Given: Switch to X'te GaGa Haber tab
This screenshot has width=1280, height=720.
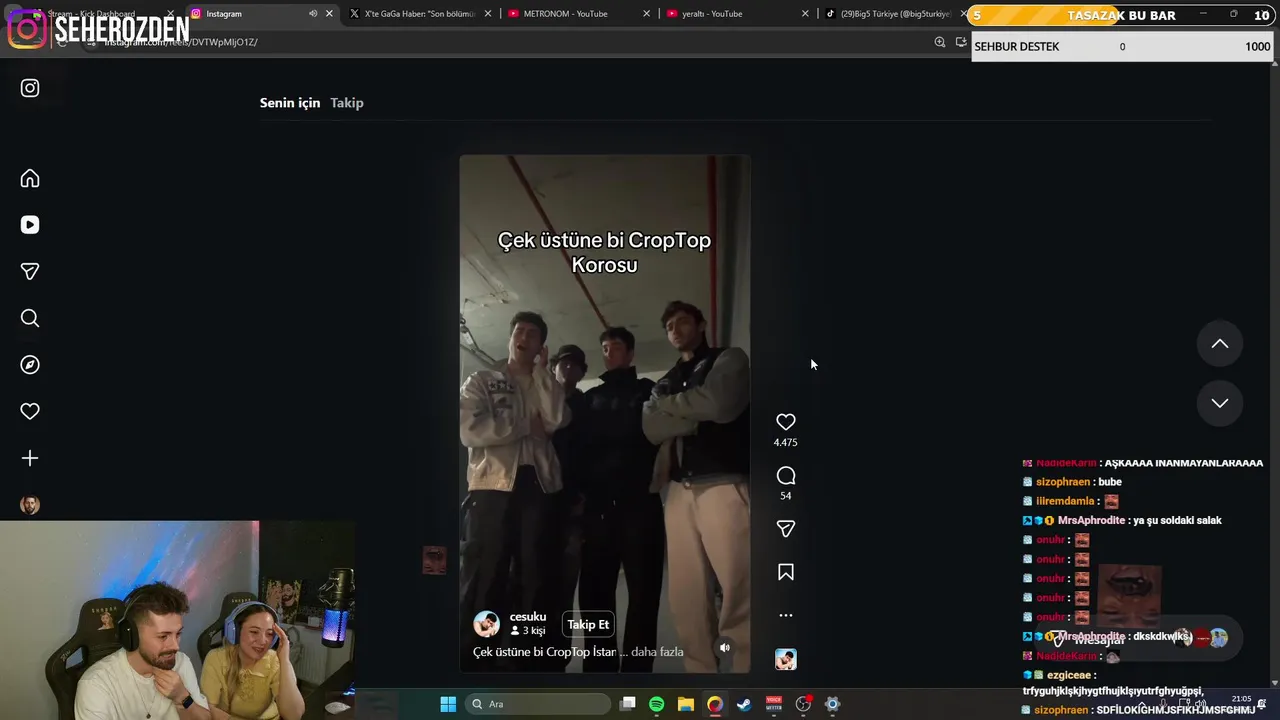Looking at the screenshot, I should tap(420, 14).
